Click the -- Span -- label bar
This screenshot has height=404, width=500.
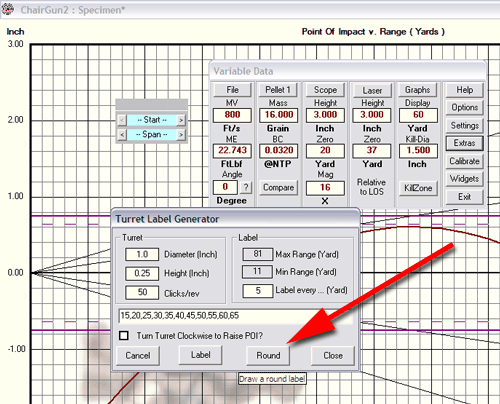click(152, 134)
